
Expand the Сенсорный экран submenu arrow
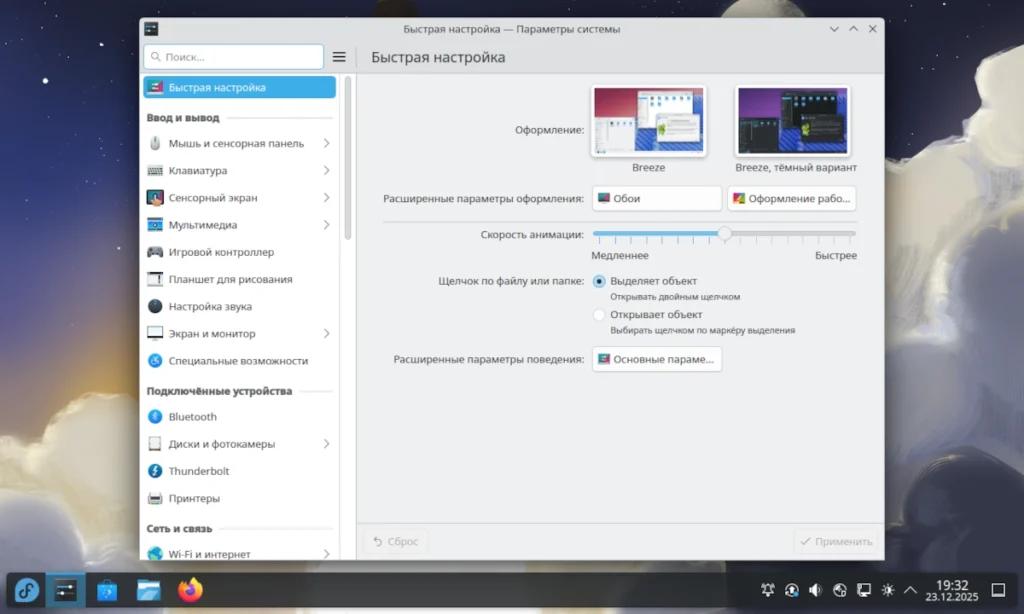327,197
